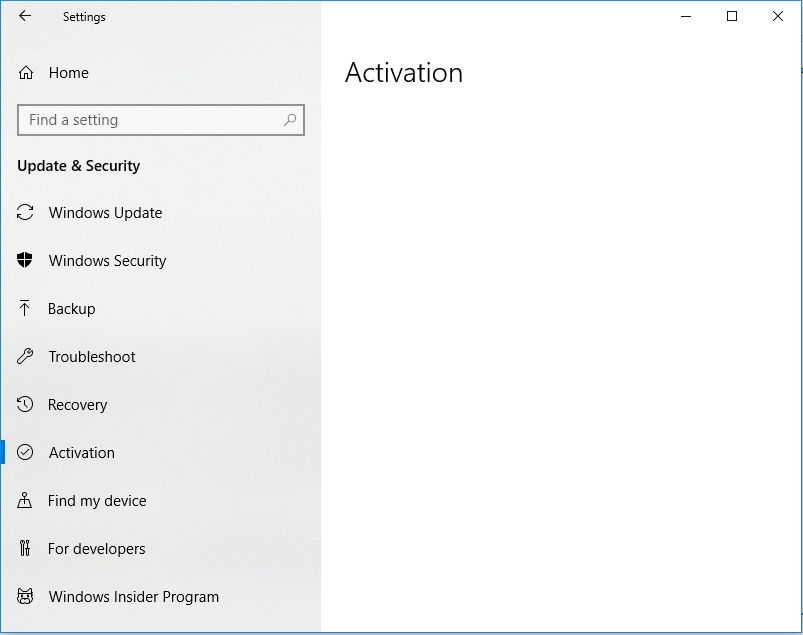
Task: Minimize the Settings window
Action: point(686,16)
